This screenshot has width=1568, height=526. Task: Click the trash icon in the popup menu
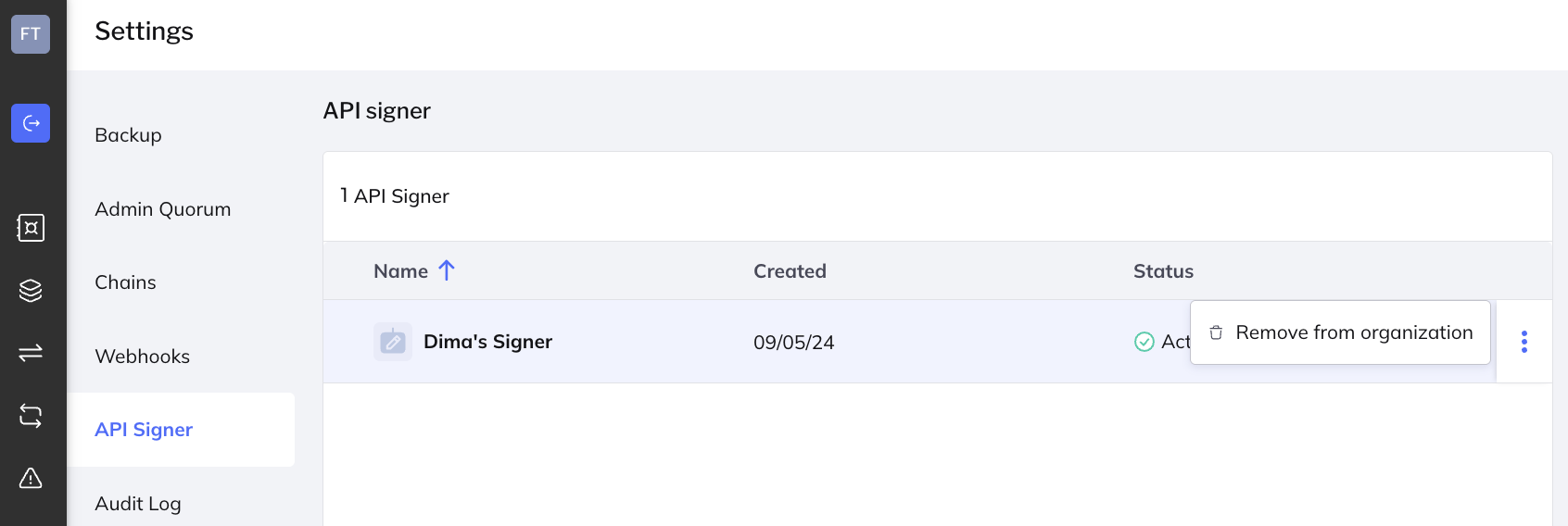[x=1216, y=332]
